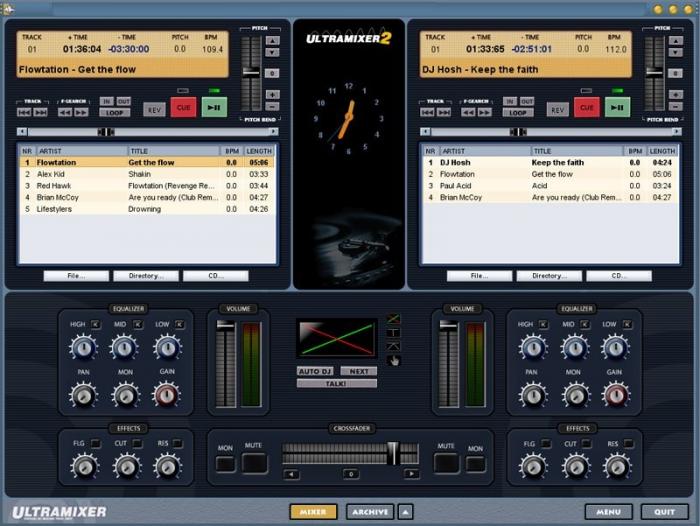Click right deck pitch bend plus button
The width and height of the screenshot is (700, 526).
675,95
